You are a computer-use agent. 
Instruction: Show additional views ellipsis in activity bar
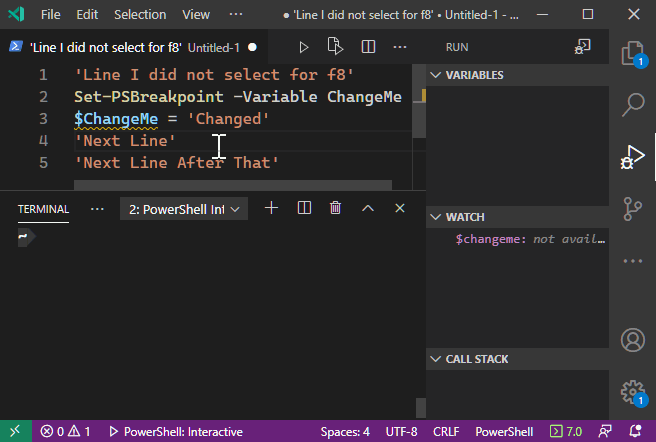click(x=633, y=261)
